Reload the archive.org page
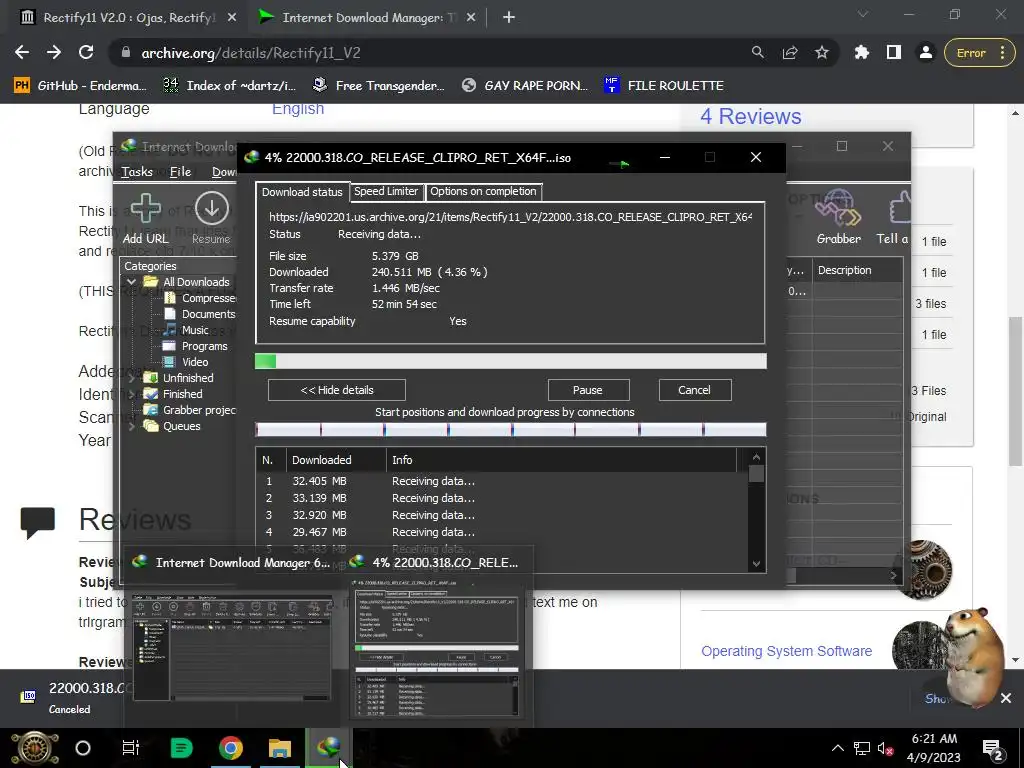Viewport: 1024px width, 768px height. point(86,53)
